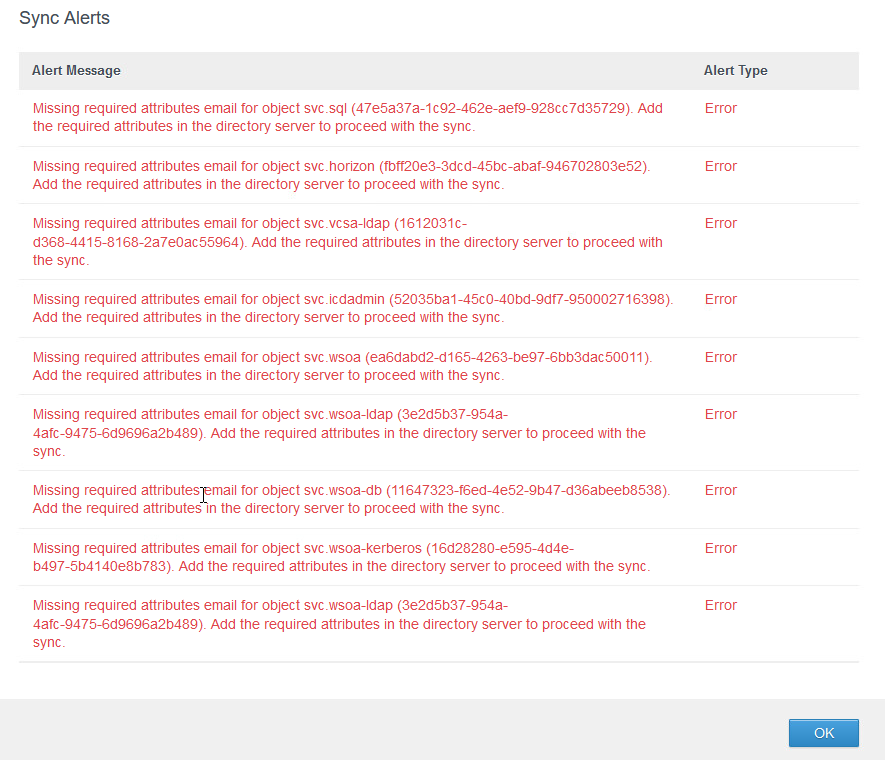This screenshot has width=885, height=760.
Task: Select the alert message with ID ea6dabd2-d165
Action: [x=342, y=366]
